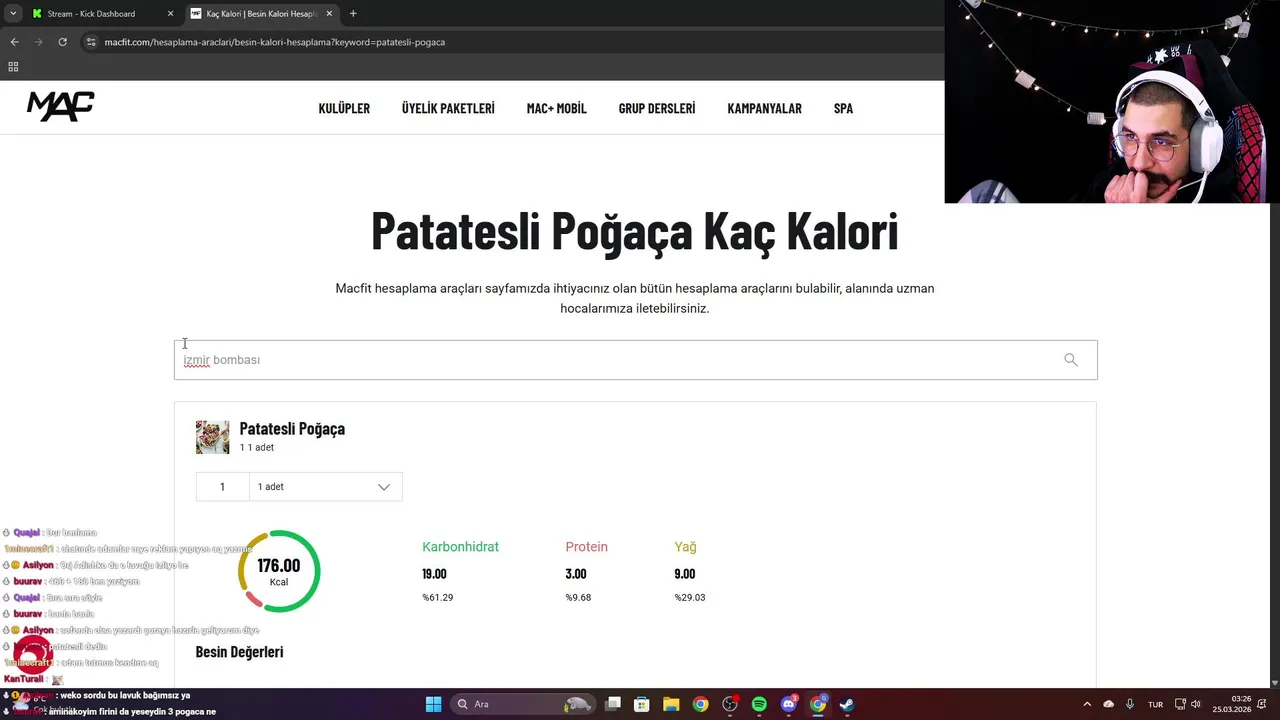Open Spotify from the taskbar
The height and width of the screenshot is (720, 1280).
pos(759,704)
